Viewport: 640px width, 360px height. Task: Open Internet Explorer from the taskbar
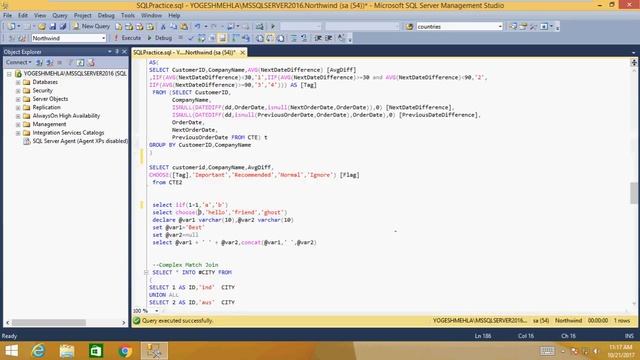[x=38, y=351]
